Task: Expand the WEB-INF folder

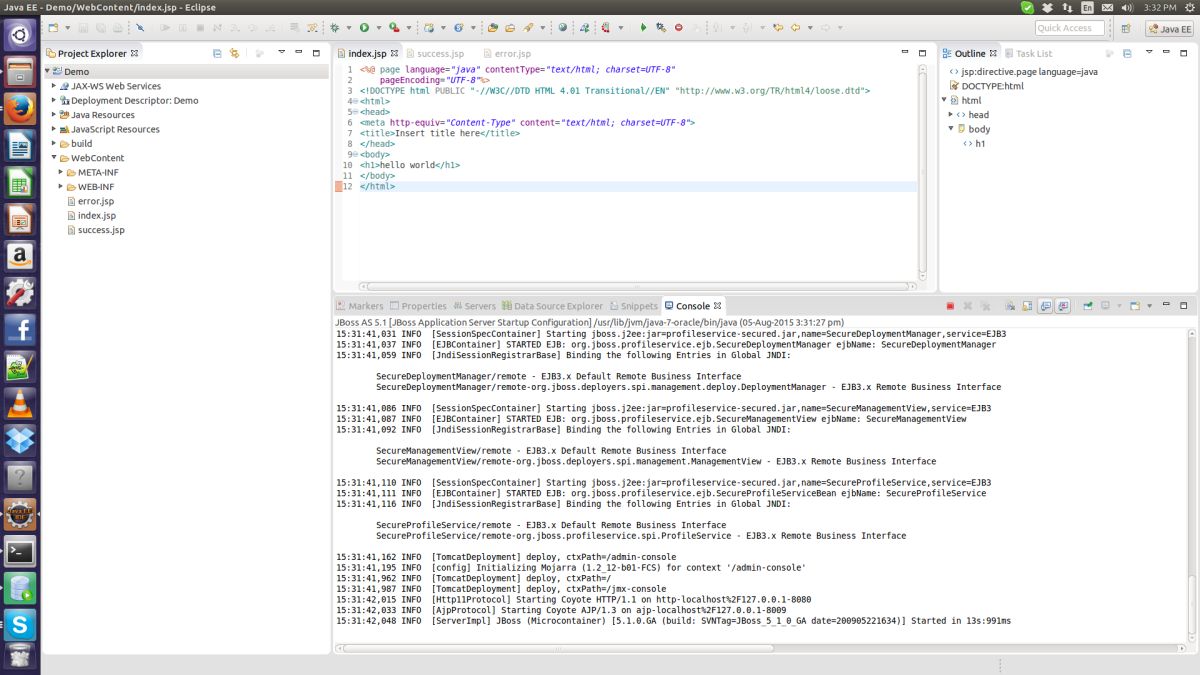Action: [61, 187]
